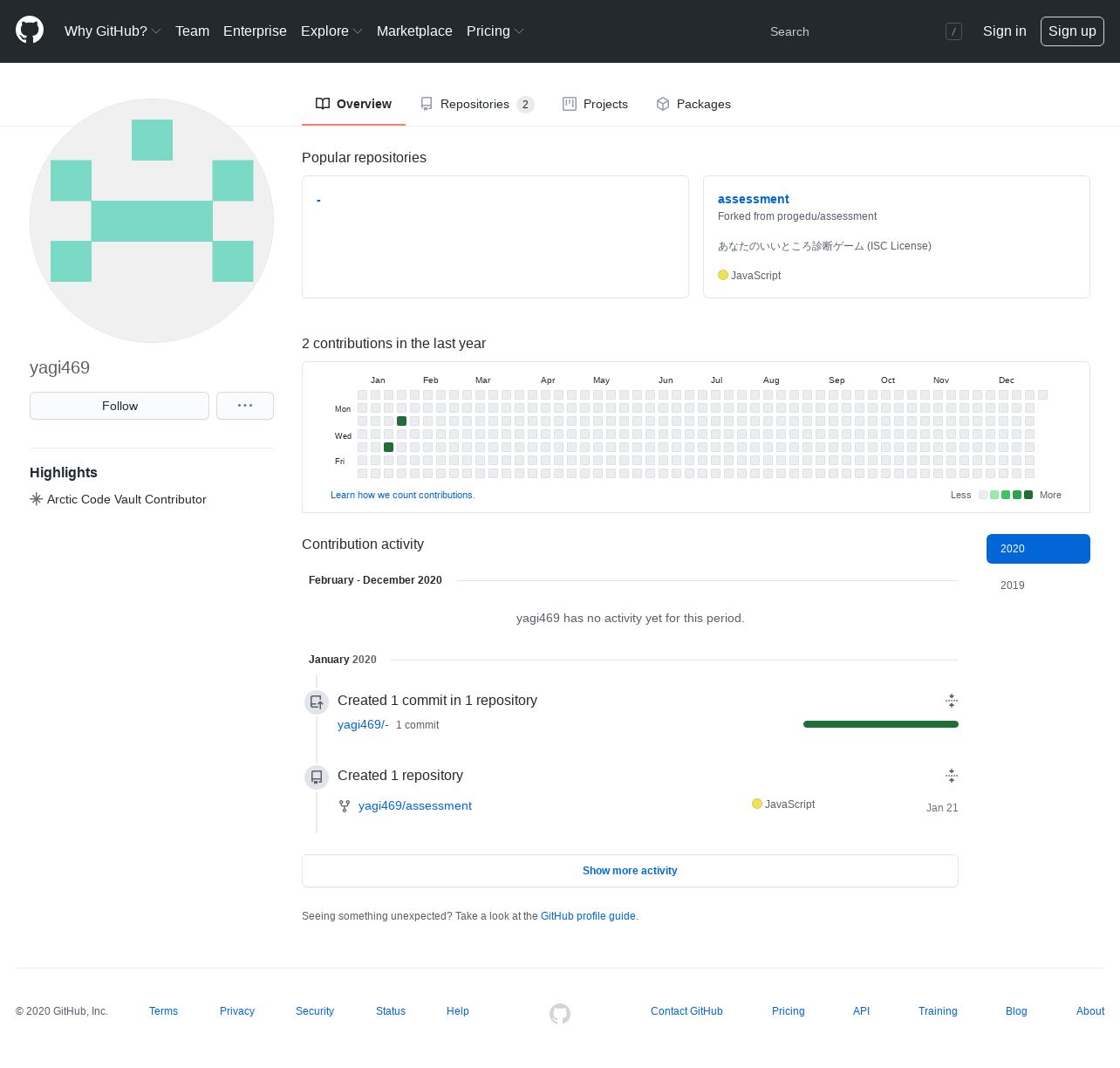Click the dark green commit progress bar
This screenshot has height=1068, width=1120.
pyautogui.click(x=881, y=724)
